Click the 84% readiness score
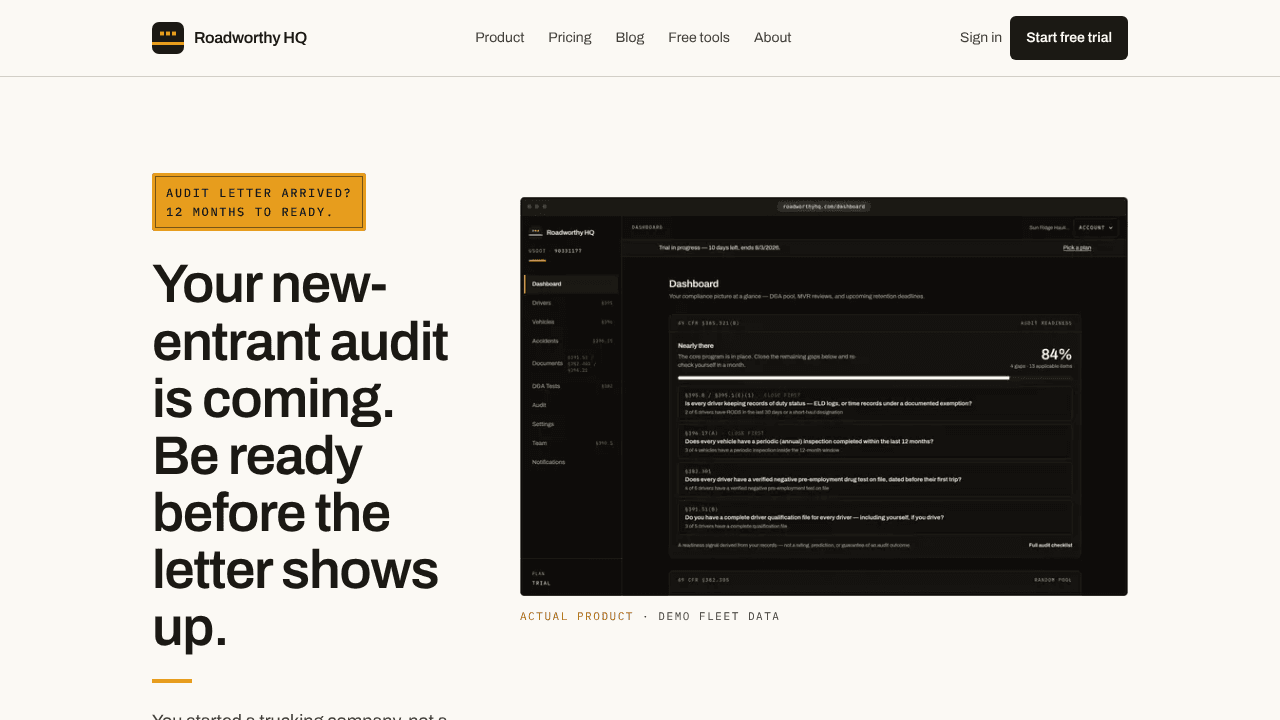 point(1056,354)
